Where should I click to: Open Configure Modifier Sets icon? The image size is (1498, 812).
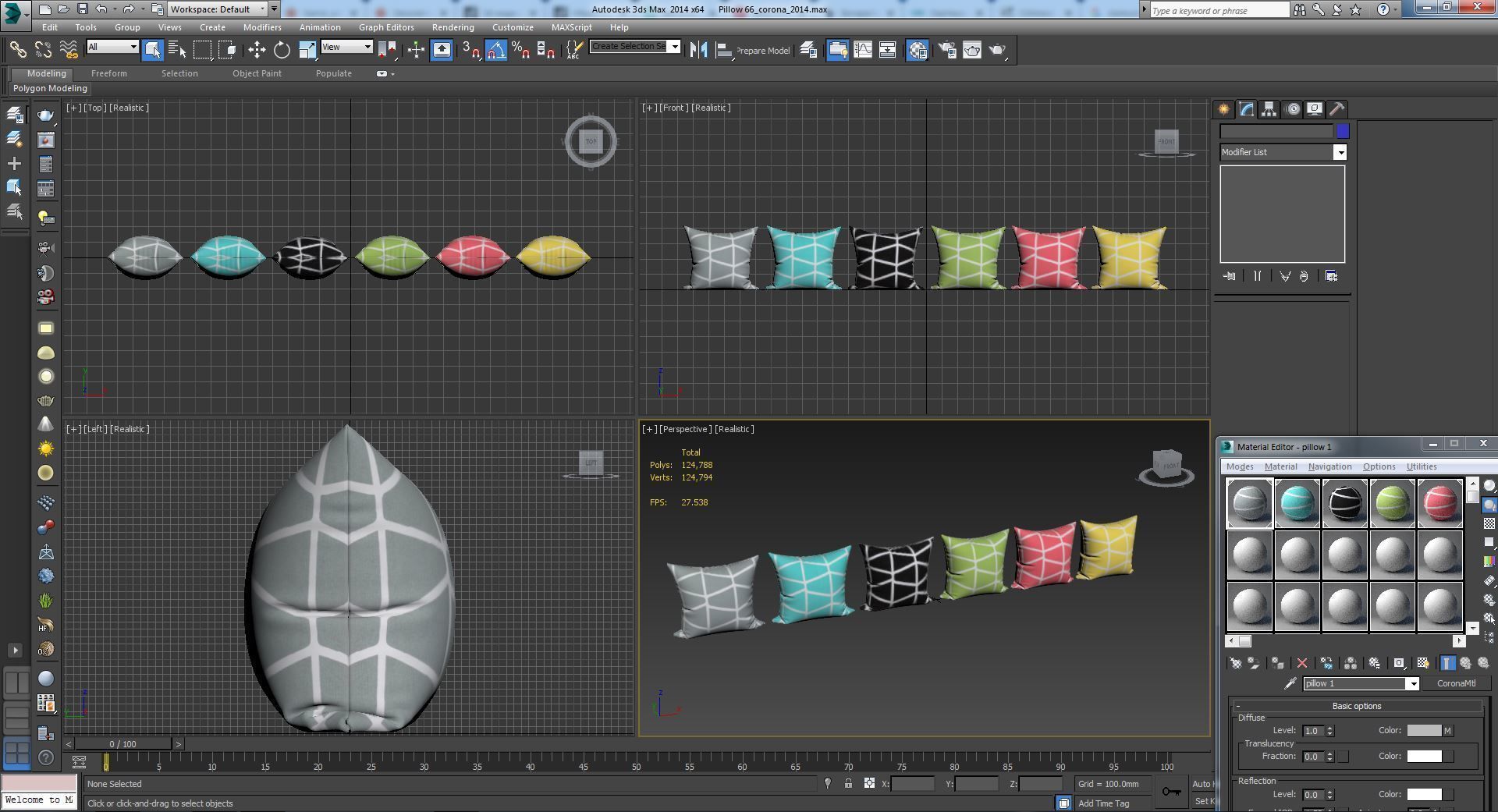[1332, 276]
